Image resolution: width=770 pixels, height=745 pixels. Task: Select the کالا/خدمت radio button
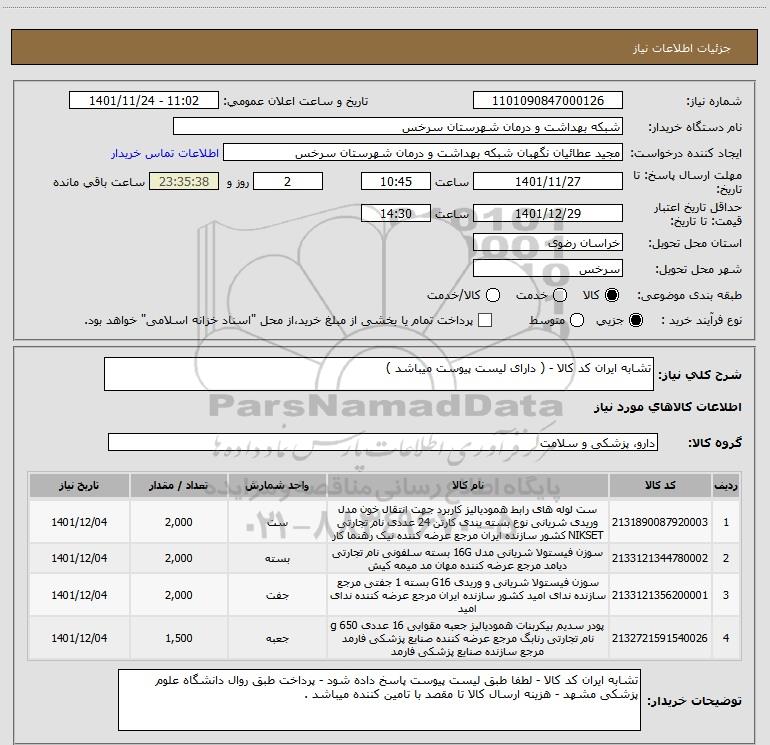(493, 295)
